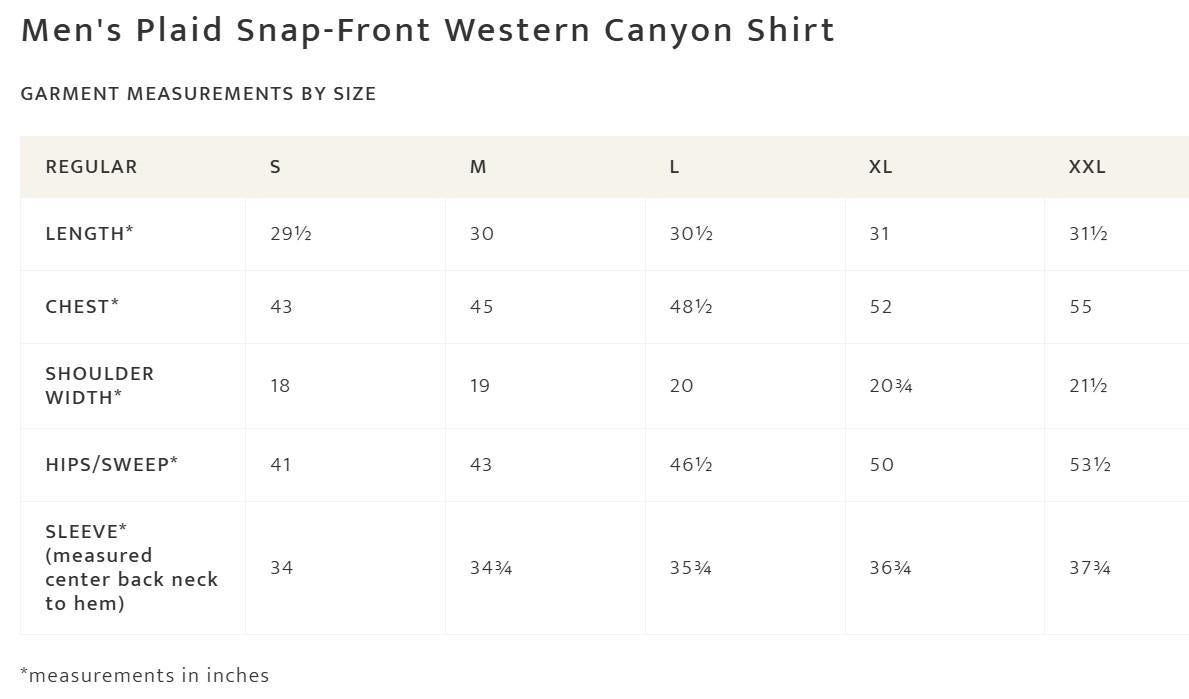Click the M size column header
The height and width of the screenshot is (699, 1189).
coord(478,167)
